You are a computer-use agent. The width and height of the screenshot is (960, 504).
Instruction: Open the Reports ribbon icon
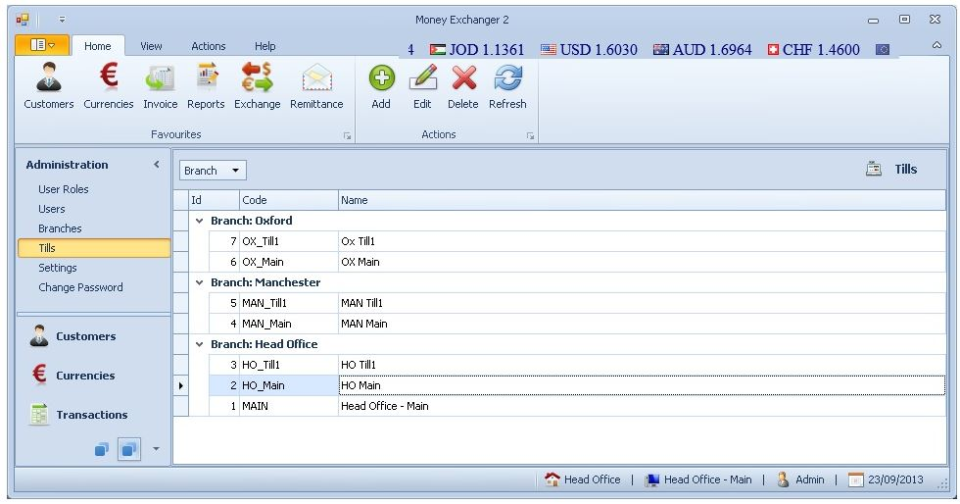click(206, 86)
